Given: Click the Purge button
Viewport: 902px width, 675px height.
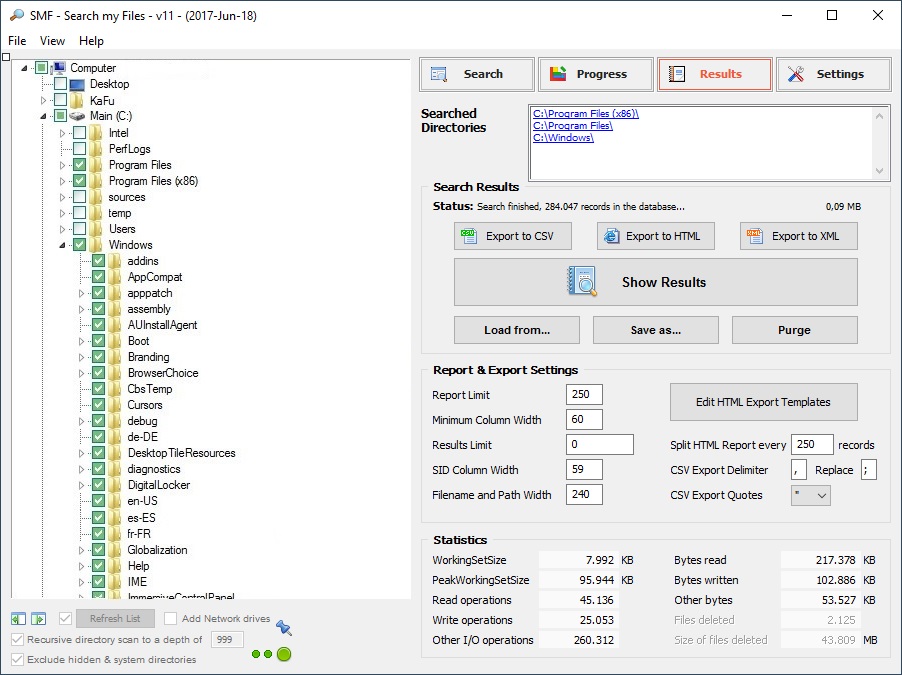Looking at the screenshot, I should (x=794, y=330).
